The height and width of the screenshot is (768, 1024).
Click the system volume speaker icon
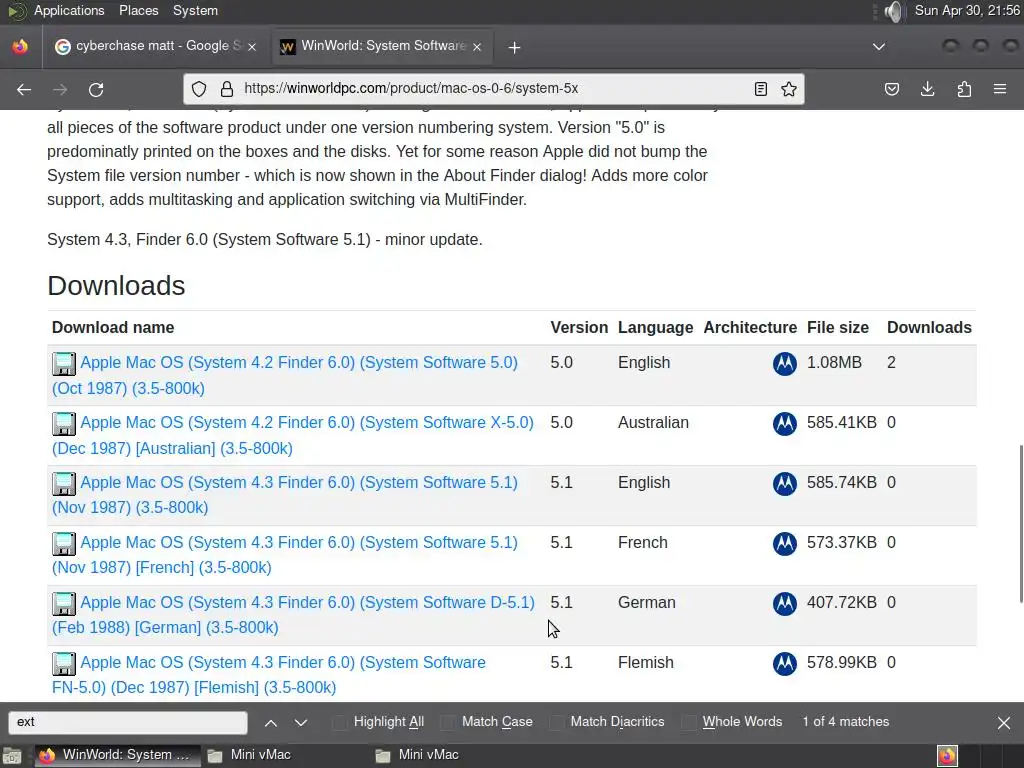coord(893,11)
